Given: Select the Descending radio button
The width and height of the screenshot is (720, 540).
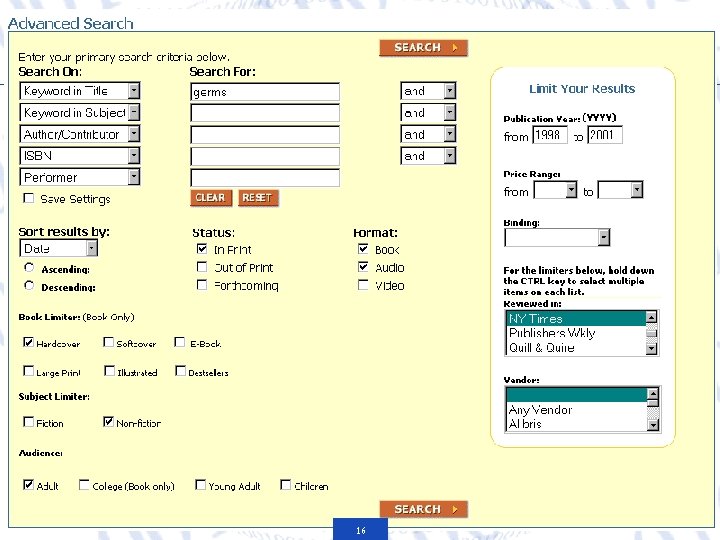Looking at the screenshot, I should pos(29,286).
